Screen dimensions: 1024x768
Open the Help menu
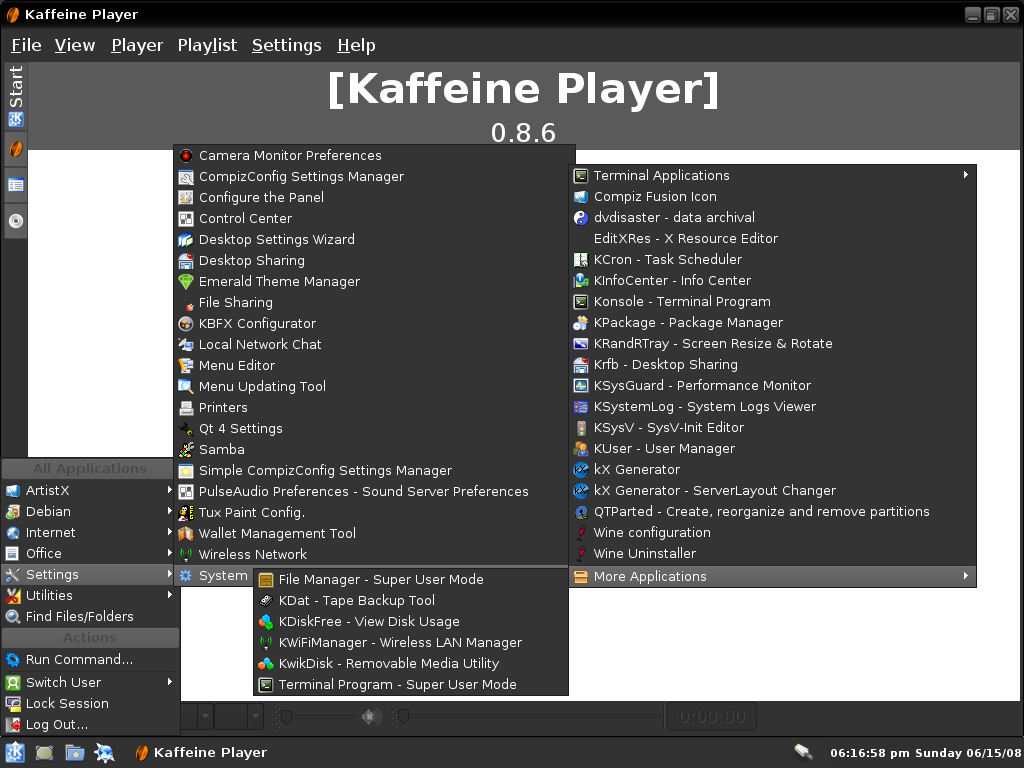357,45
